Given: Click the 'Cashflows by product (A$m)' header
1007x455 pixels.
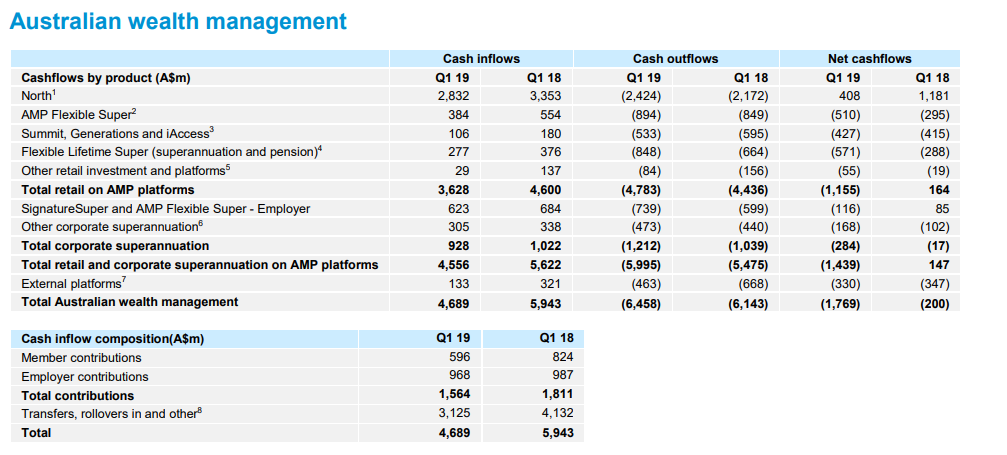Looking at the screenshot, I should coord(106,78).
